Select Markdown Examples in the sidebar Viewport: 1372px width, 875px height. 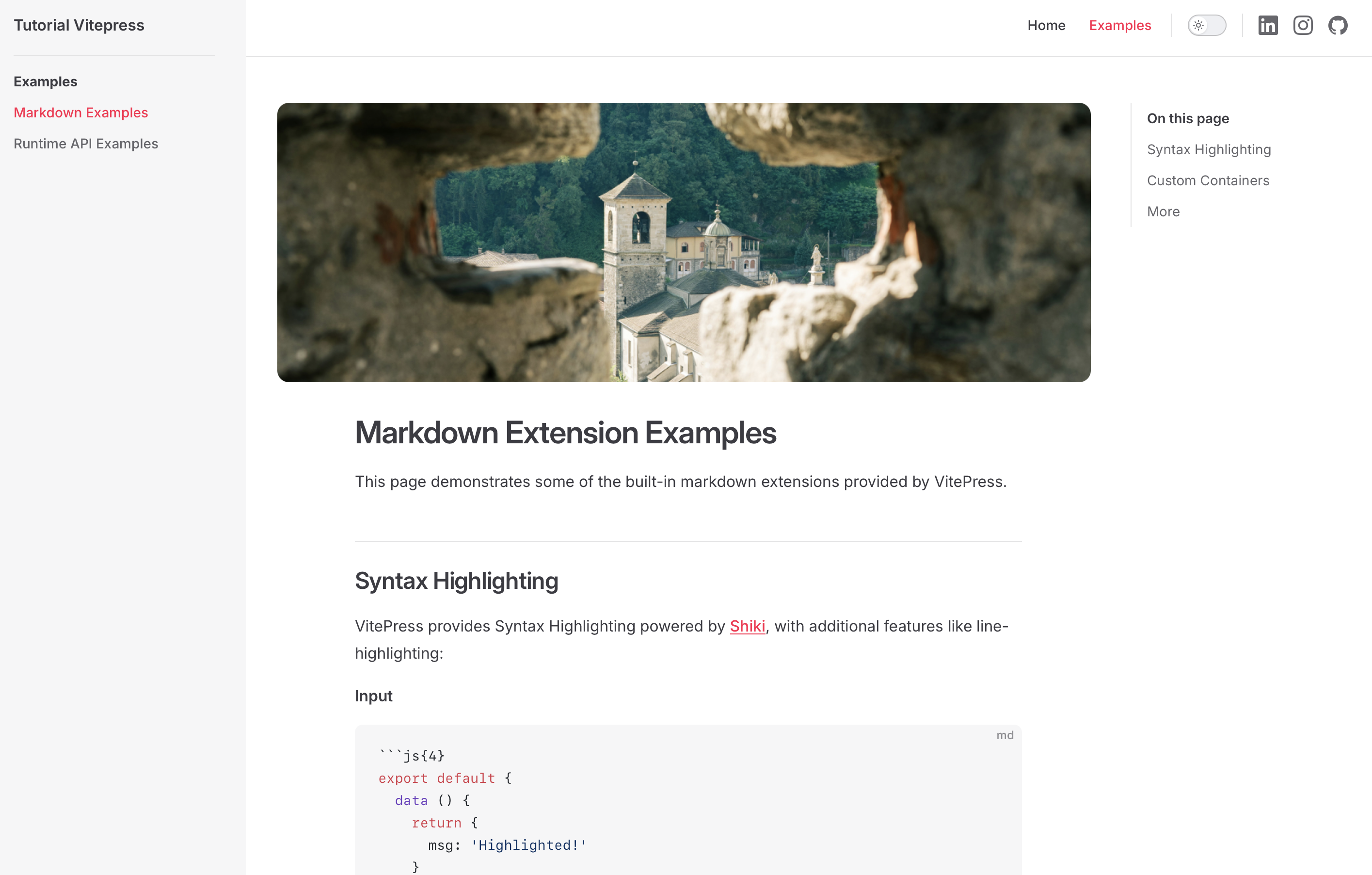tap(81, 113)
